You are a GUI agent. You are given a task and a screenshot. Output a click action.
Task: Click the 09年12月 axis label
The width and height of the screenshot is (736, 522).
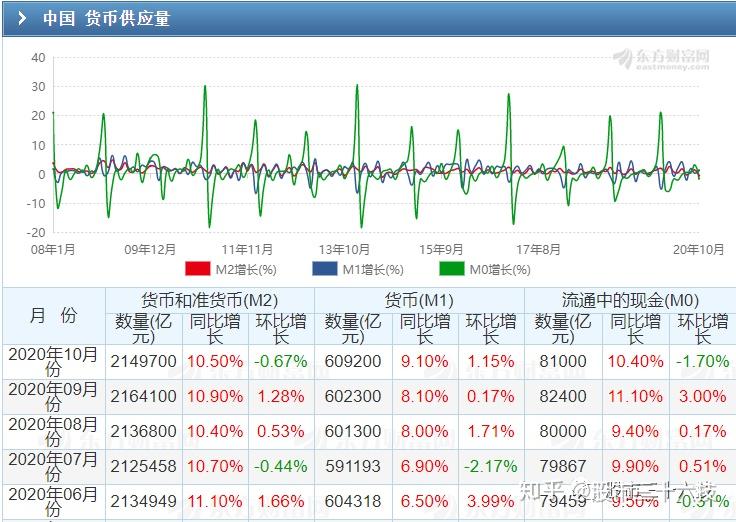pyautogui.click(x=150, y=249)
